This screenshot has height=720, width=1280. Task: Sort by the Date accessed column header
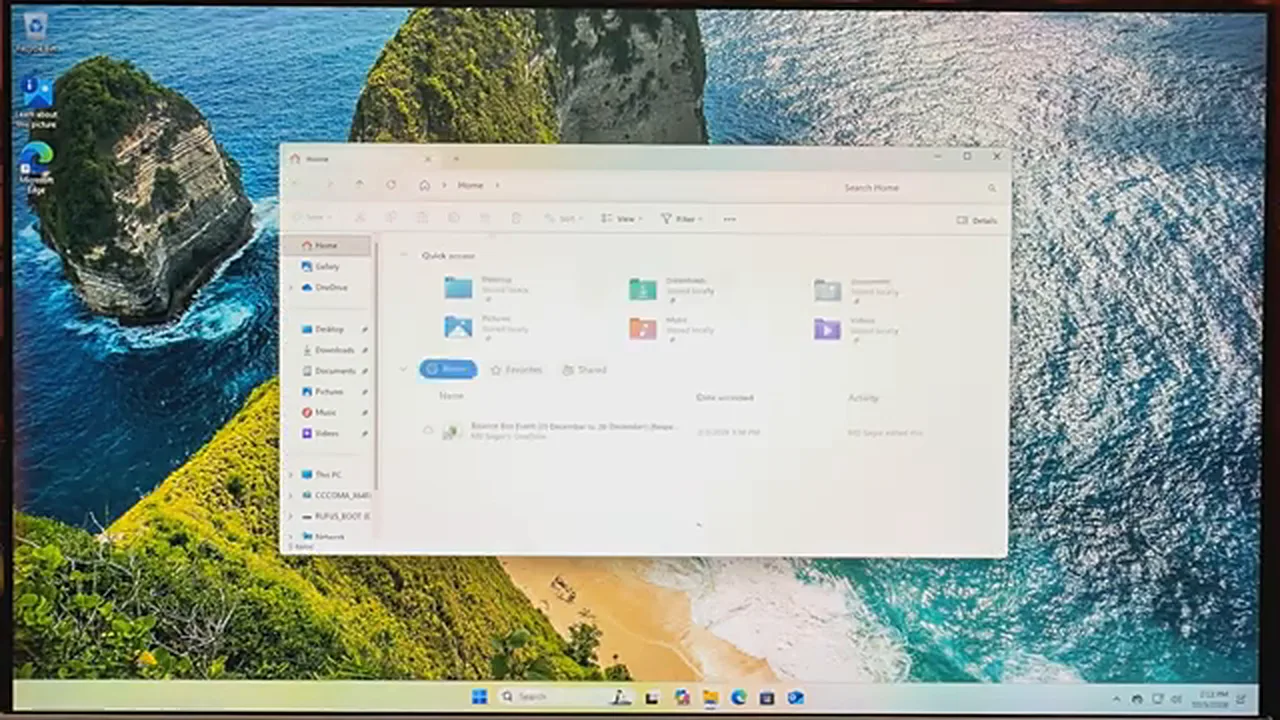(724, 398)
